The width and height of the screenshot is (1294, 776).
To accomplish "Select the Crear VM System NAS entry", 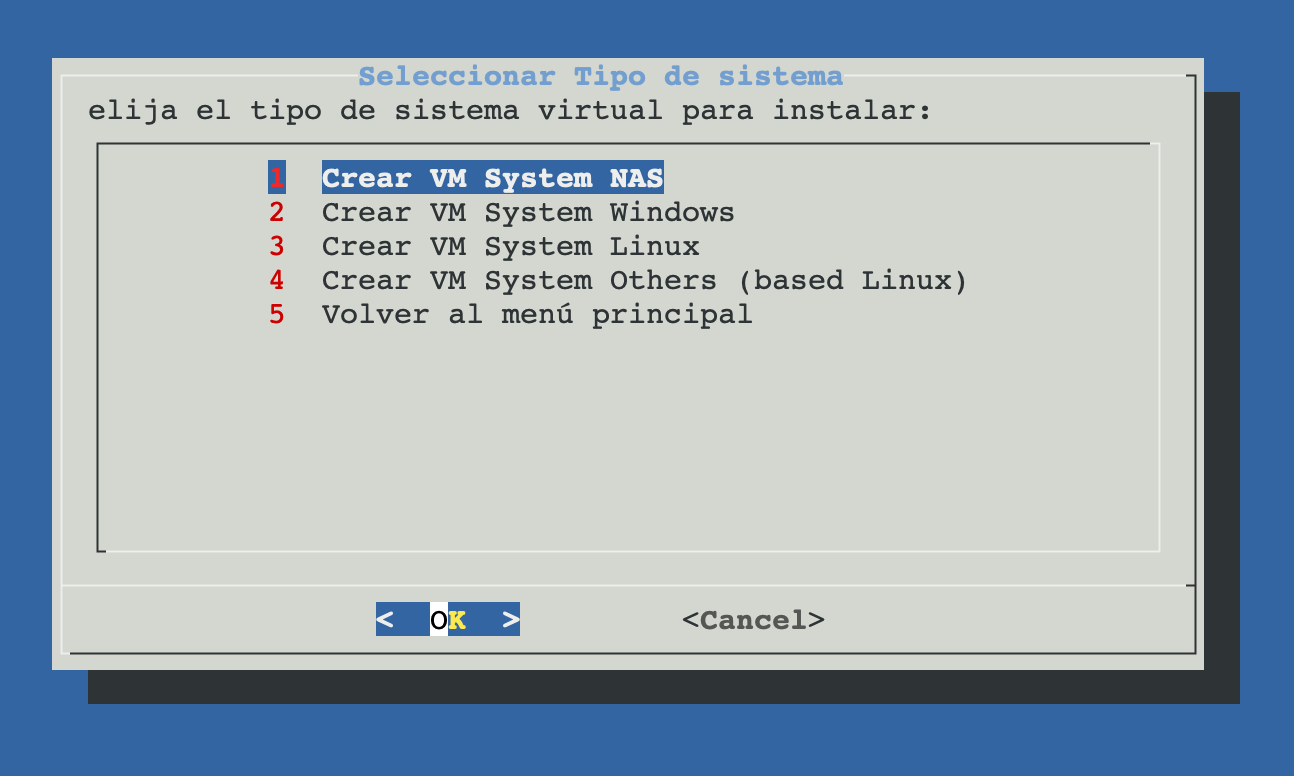I will tap(492, 179).
